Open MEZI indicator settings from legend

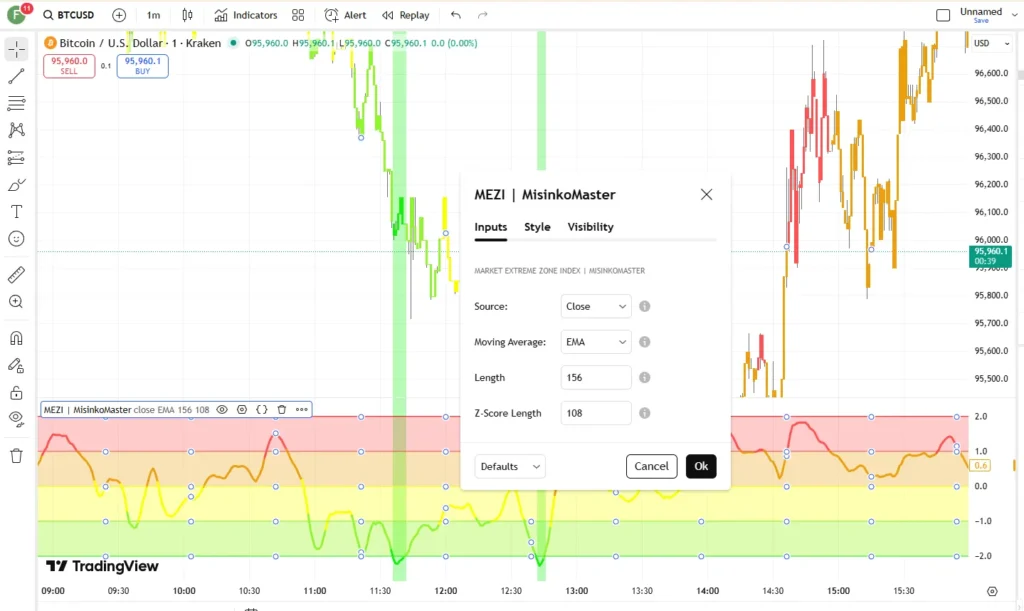(x=242, y=410)
